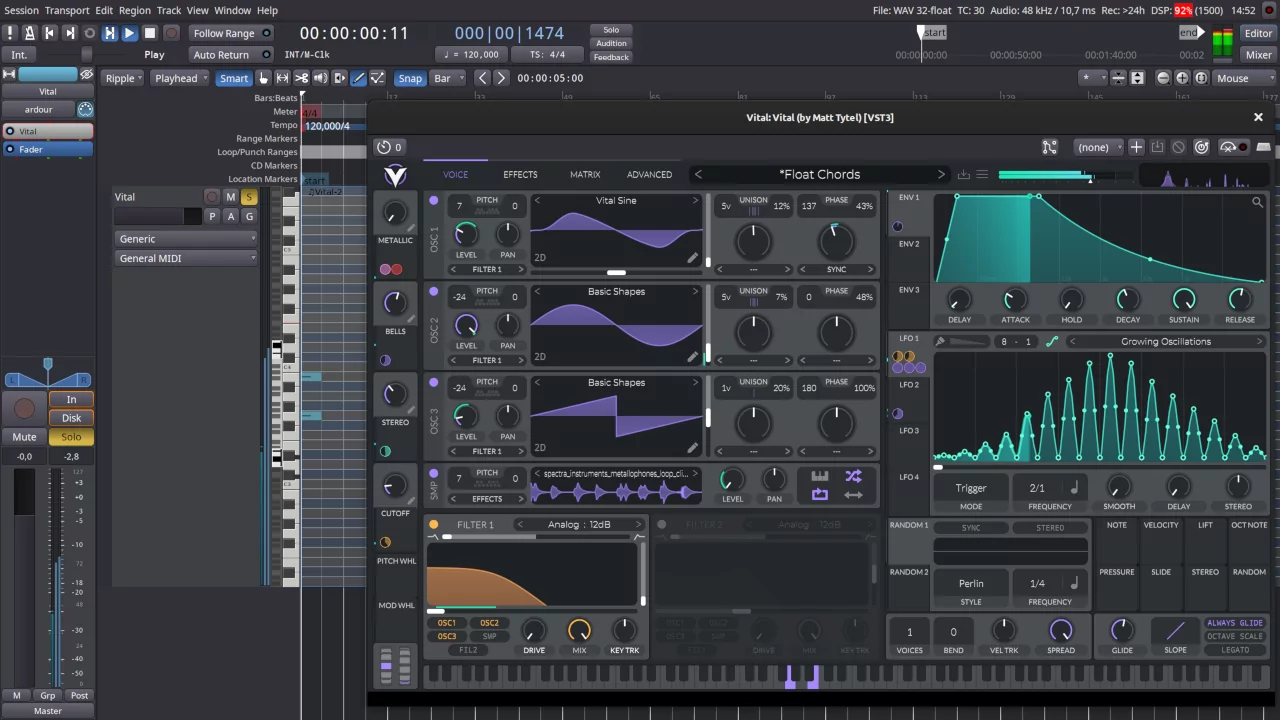Select the Stretch tool icon
Viewport: 1280px width, 720px height.
point(339,78)
